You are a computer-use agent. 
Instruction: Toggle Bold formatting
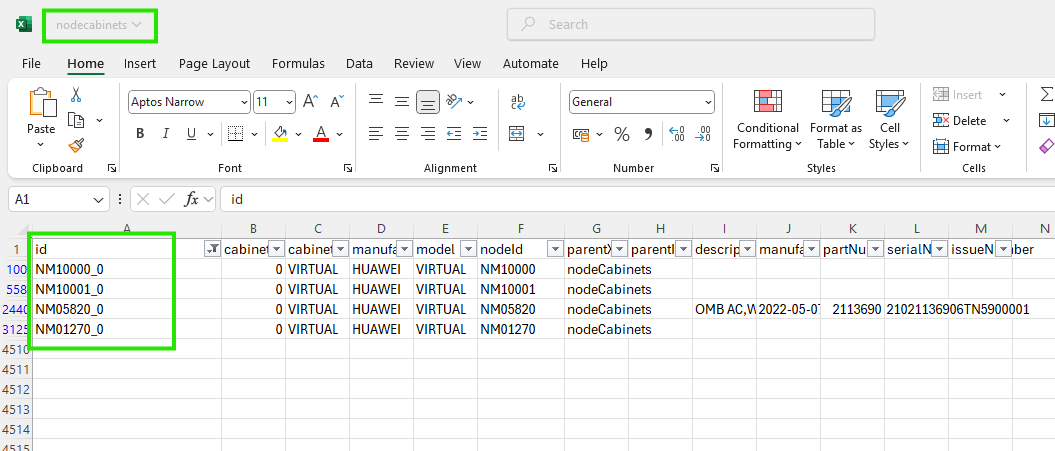coord(140,134)
